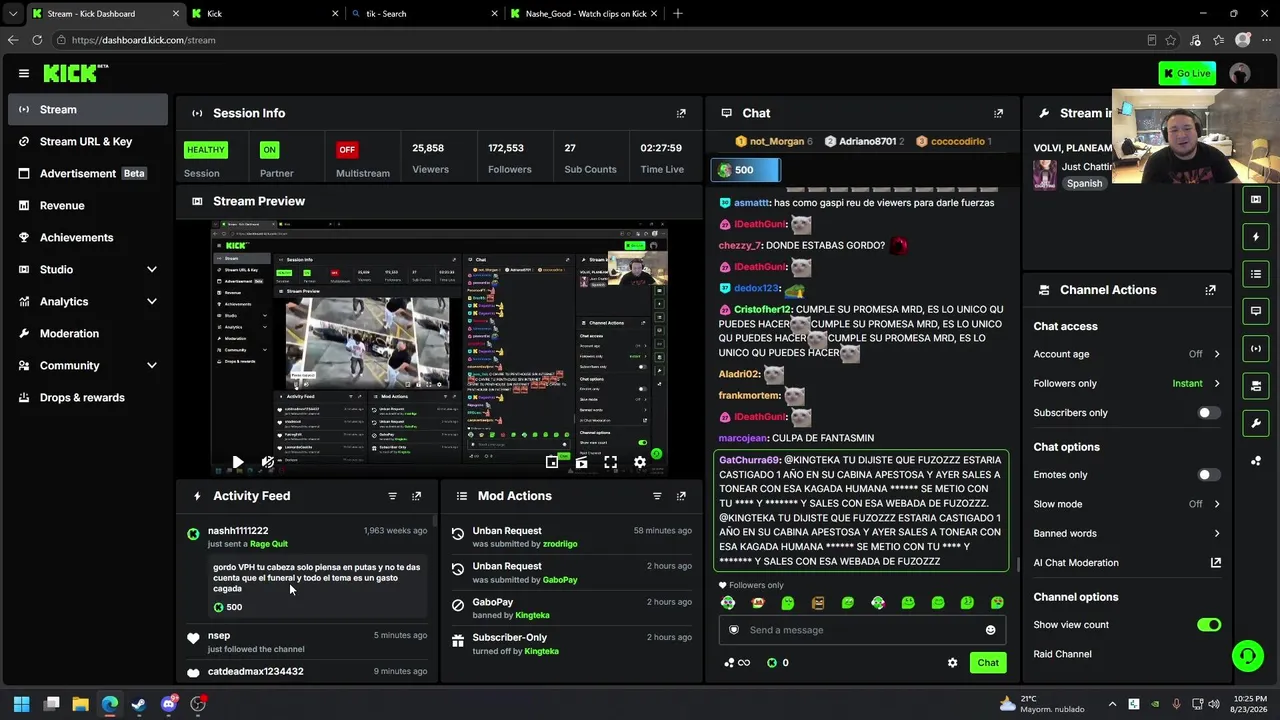Image resolution: width=1280 pixels, height=720 pixels.
Task: Pop out the Chat panel
Action: click(x=998, y=113)
